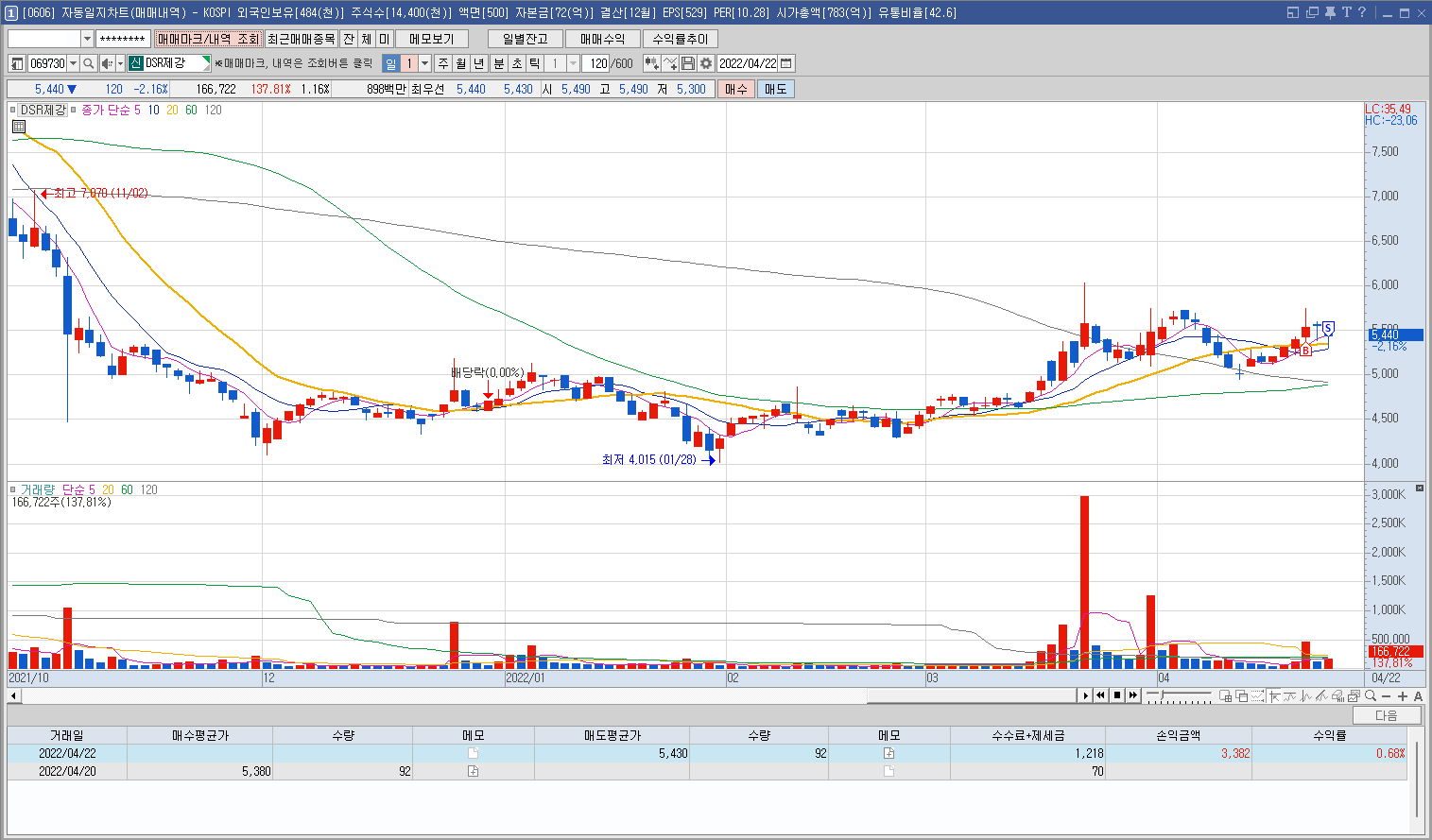Select the weekly (주) chart period
The image size is (1432, 840).
[443, 63]
